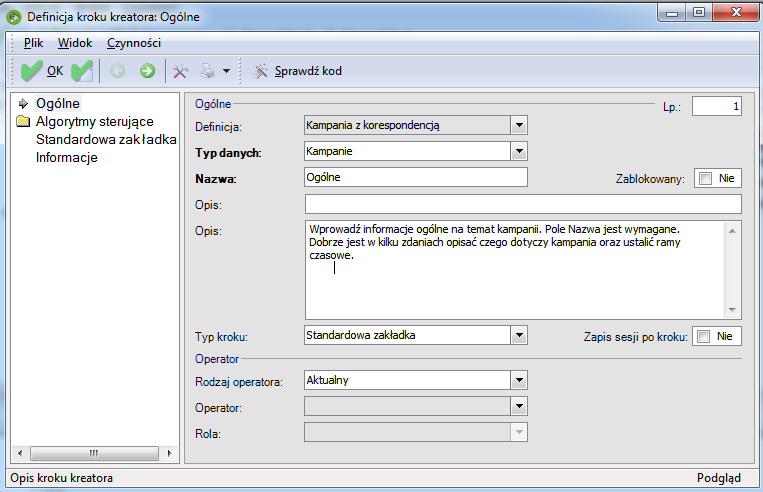
Task: Click the Sprawdź kod toolbar button
Action: click(297, 71)
